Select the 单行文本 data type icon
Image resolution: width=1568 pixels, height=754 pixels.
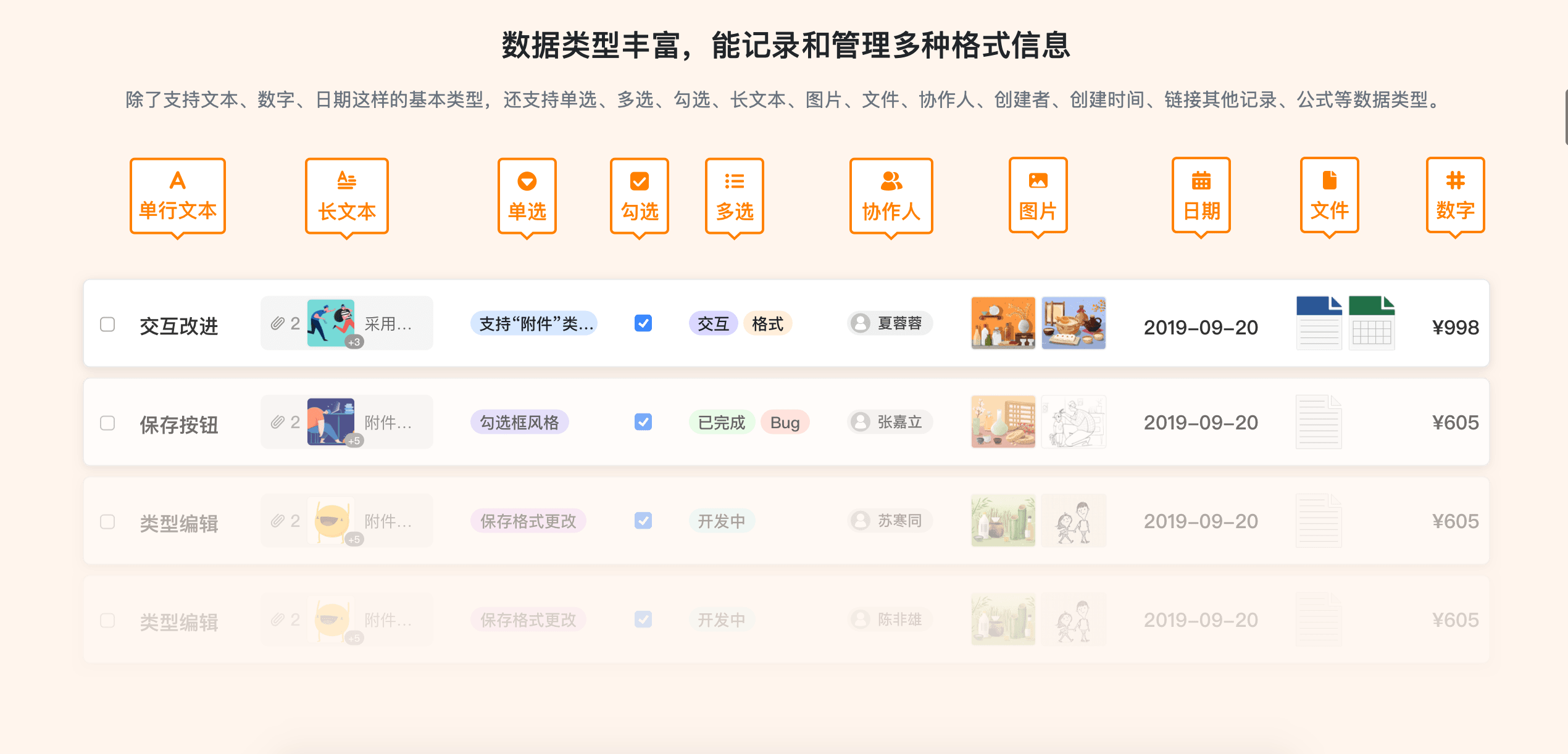178,196
